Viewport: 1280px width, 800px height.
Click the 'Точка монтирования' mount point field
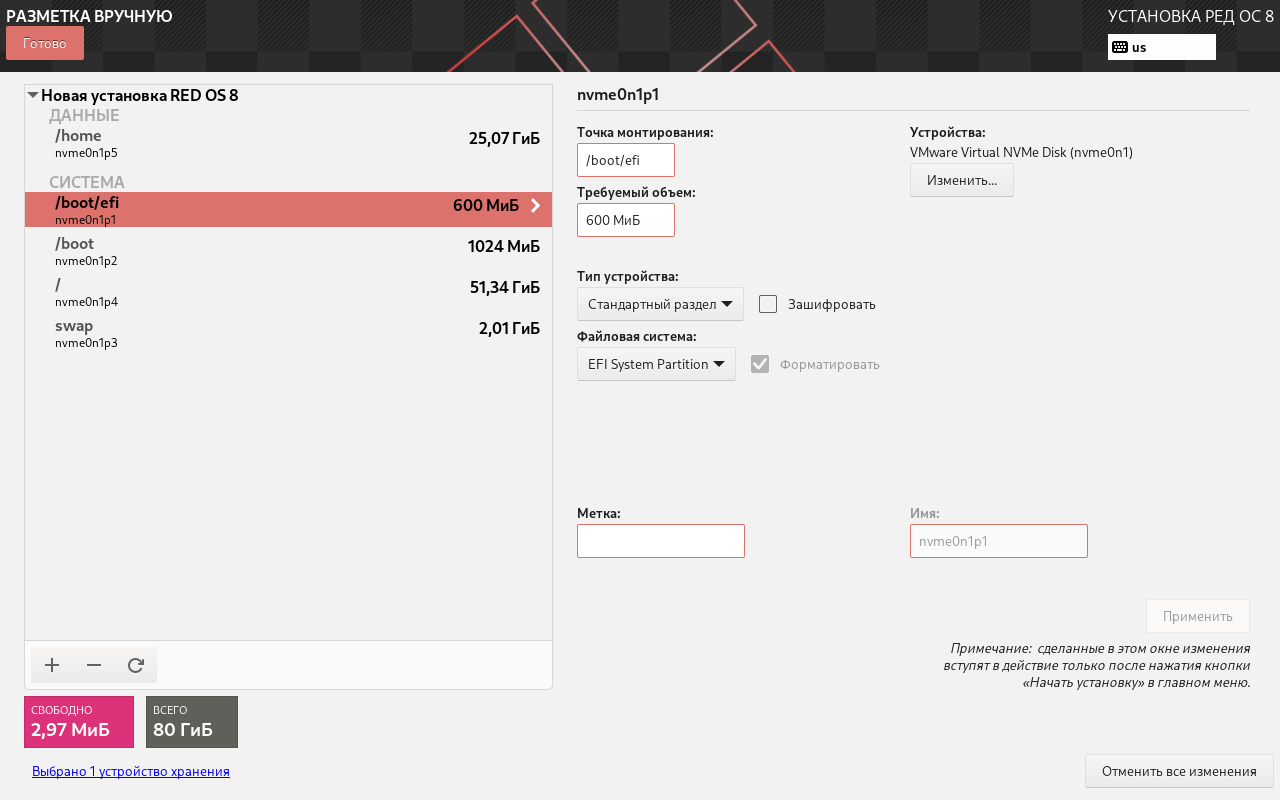(626, 160)
